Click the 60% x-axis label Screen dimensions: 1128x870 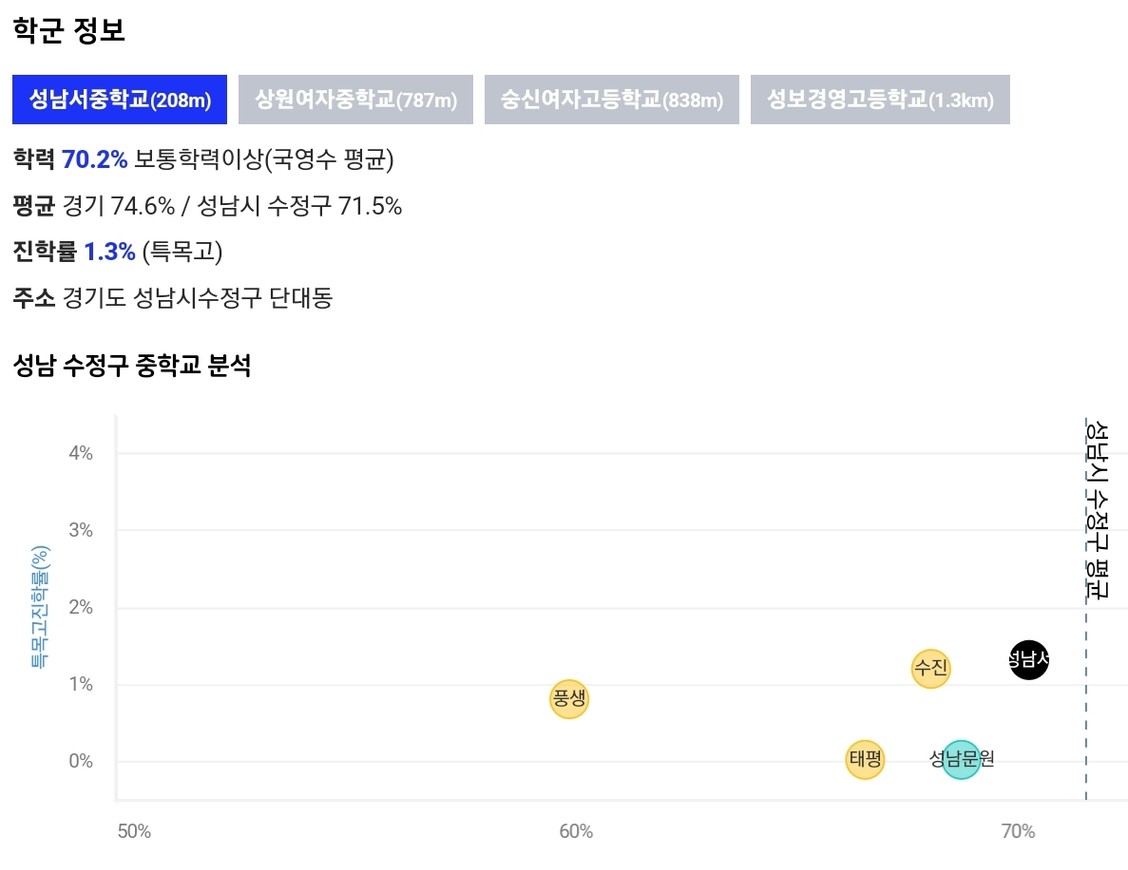tap(576, 832)
